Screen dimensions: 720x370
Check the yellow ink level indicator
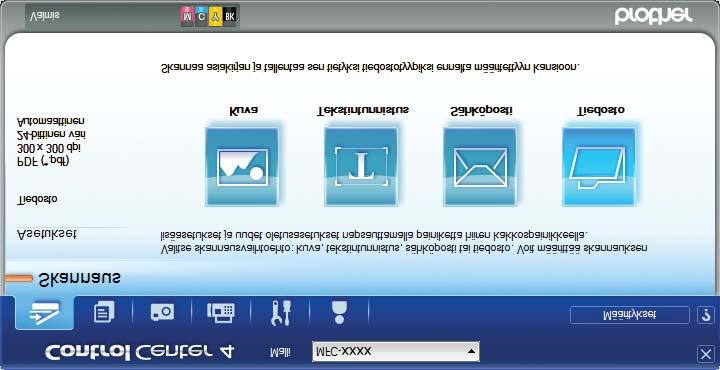215,16
